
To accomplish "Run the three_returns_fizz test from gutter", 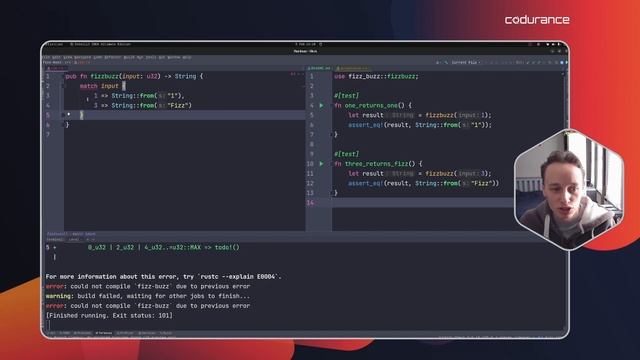I will pos(321,164).
